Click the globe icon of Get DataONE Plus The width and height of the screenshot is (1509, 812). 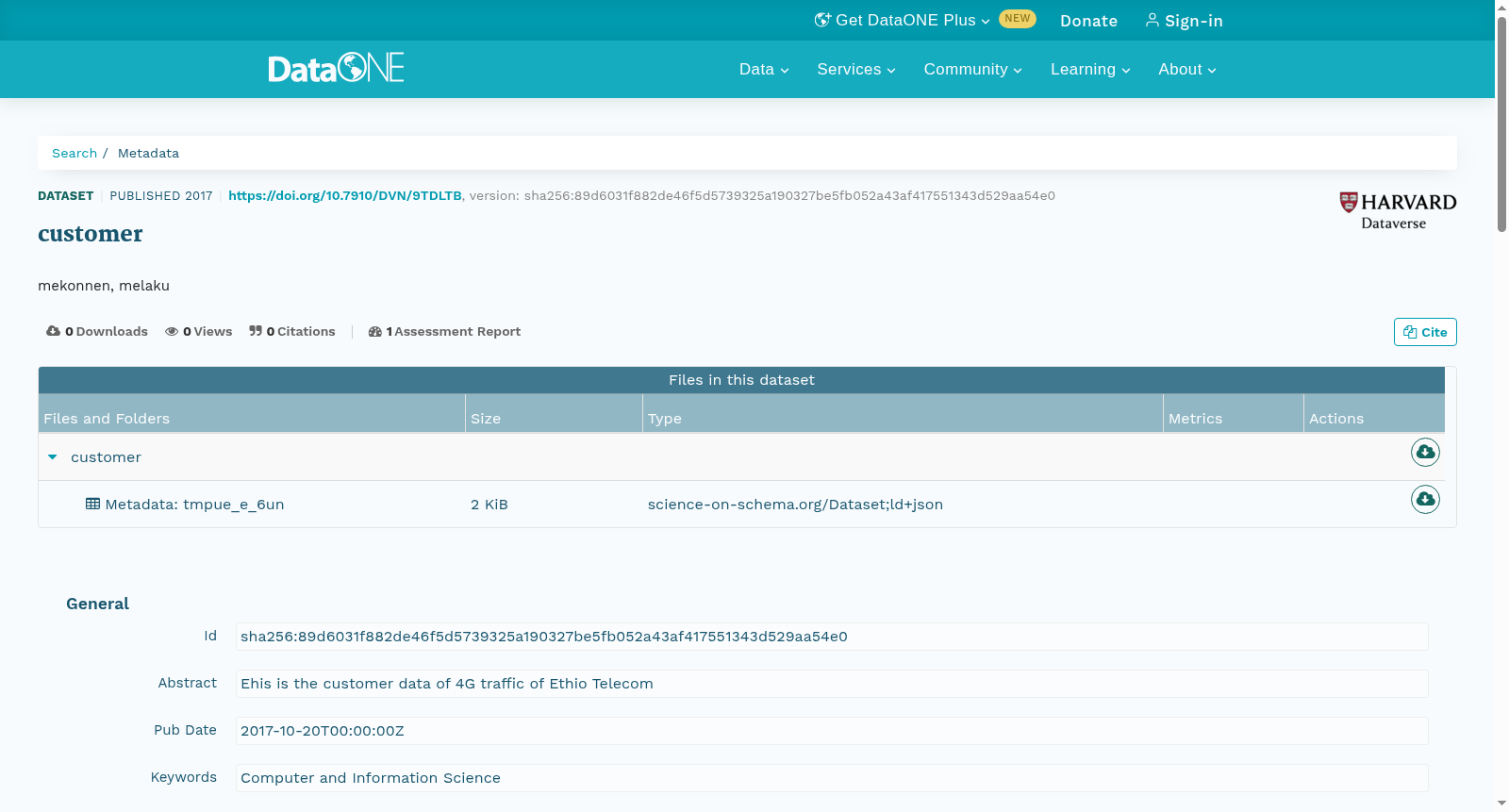[x=822, y=20]
